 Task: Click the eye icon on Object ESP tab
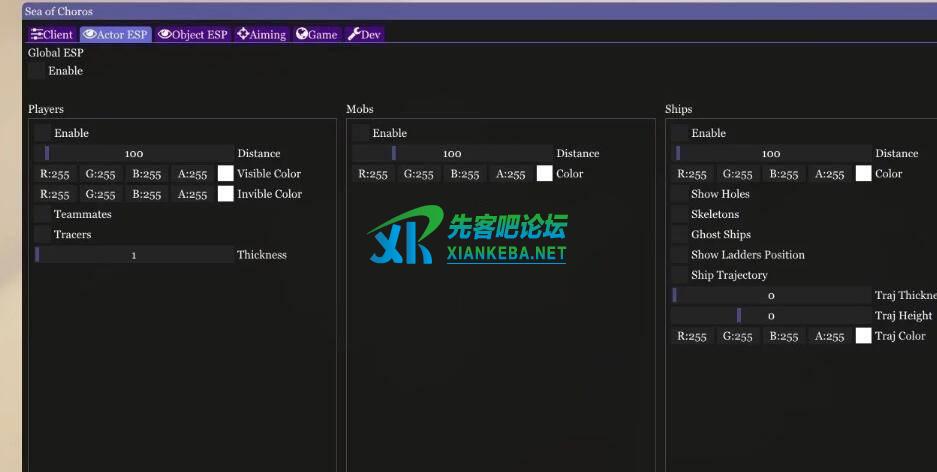165,34
